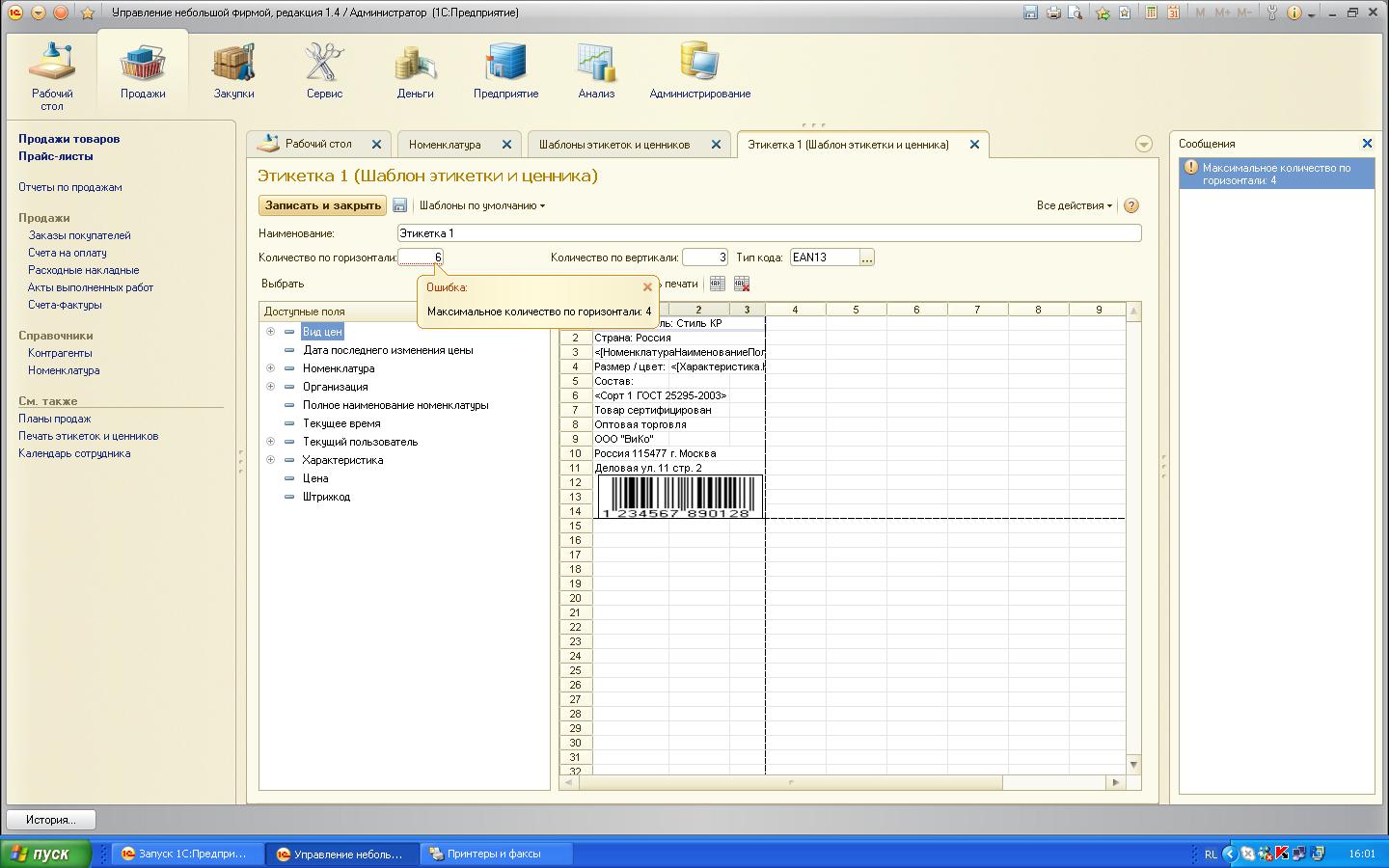Screen dimensions: 1389x868
Task: Open the Тип кода selection button
Action: pyautogui.click(x=866, y=258)
